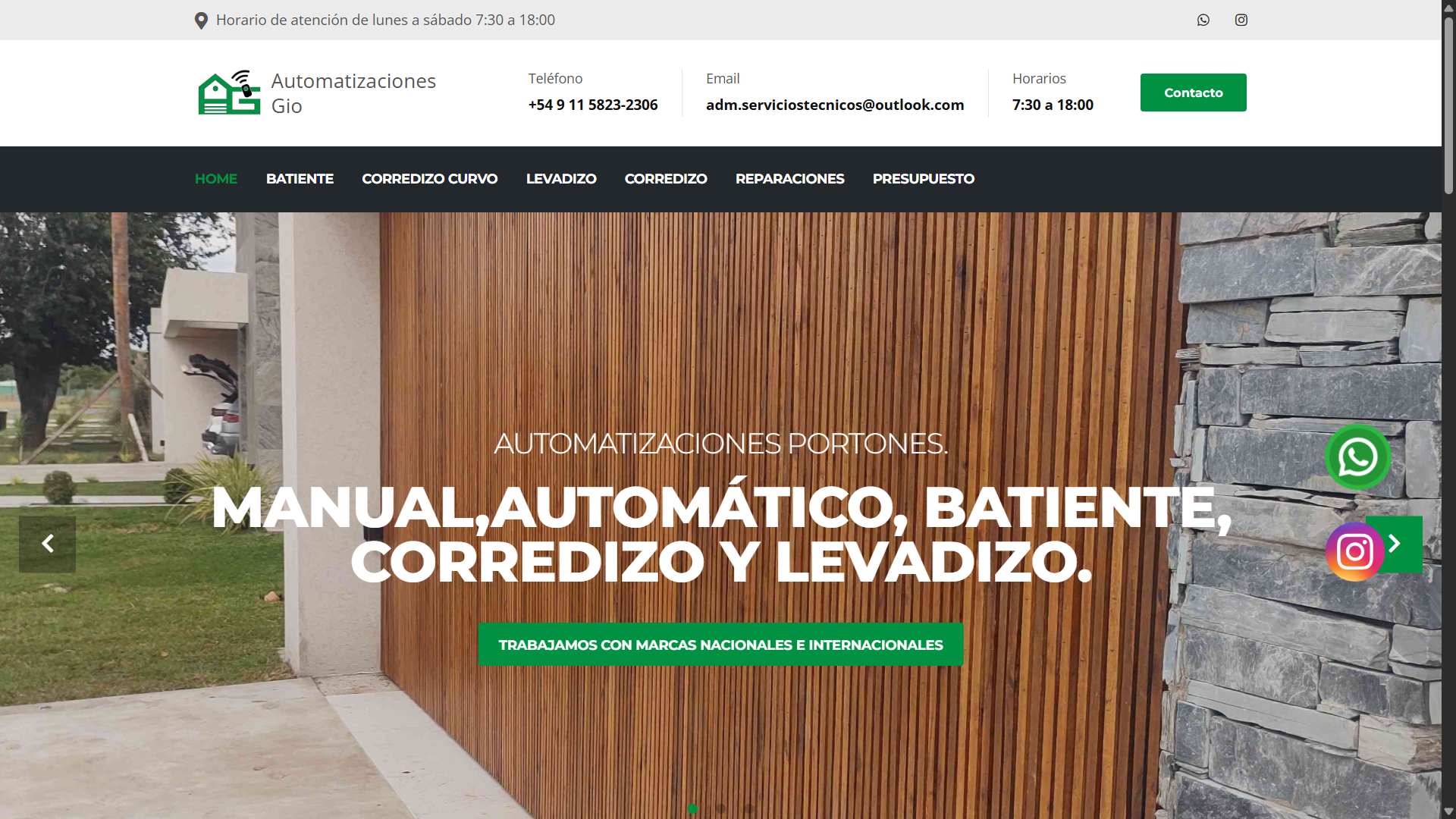Viewport: 1456px width, 819px height.
Task: Choose PRESUPUESTO in the navigation bar
Action: [924, 179]
